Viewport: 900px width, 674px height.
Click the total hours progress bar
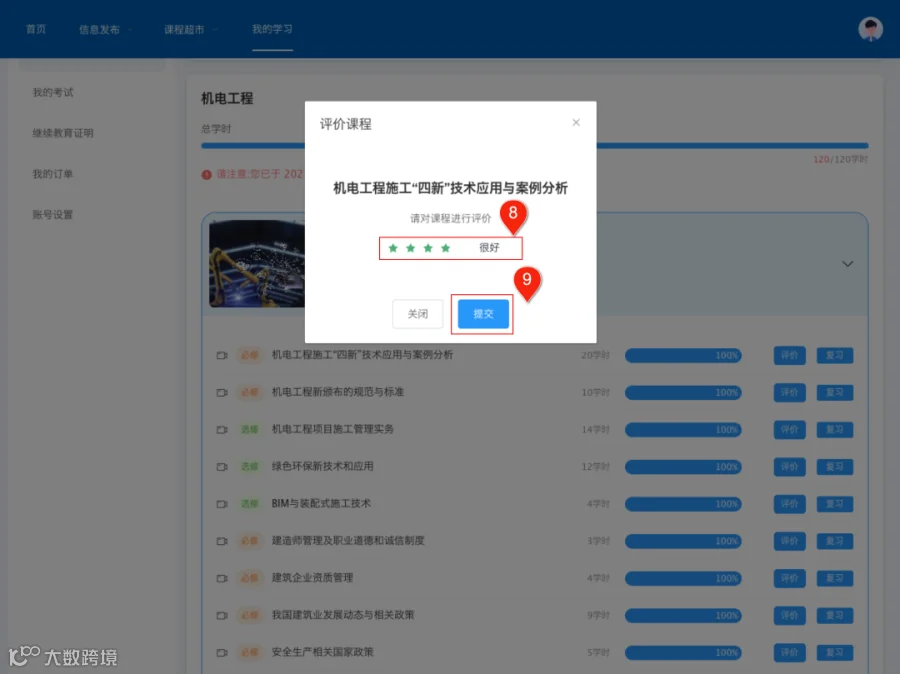(x=534, y=146)
